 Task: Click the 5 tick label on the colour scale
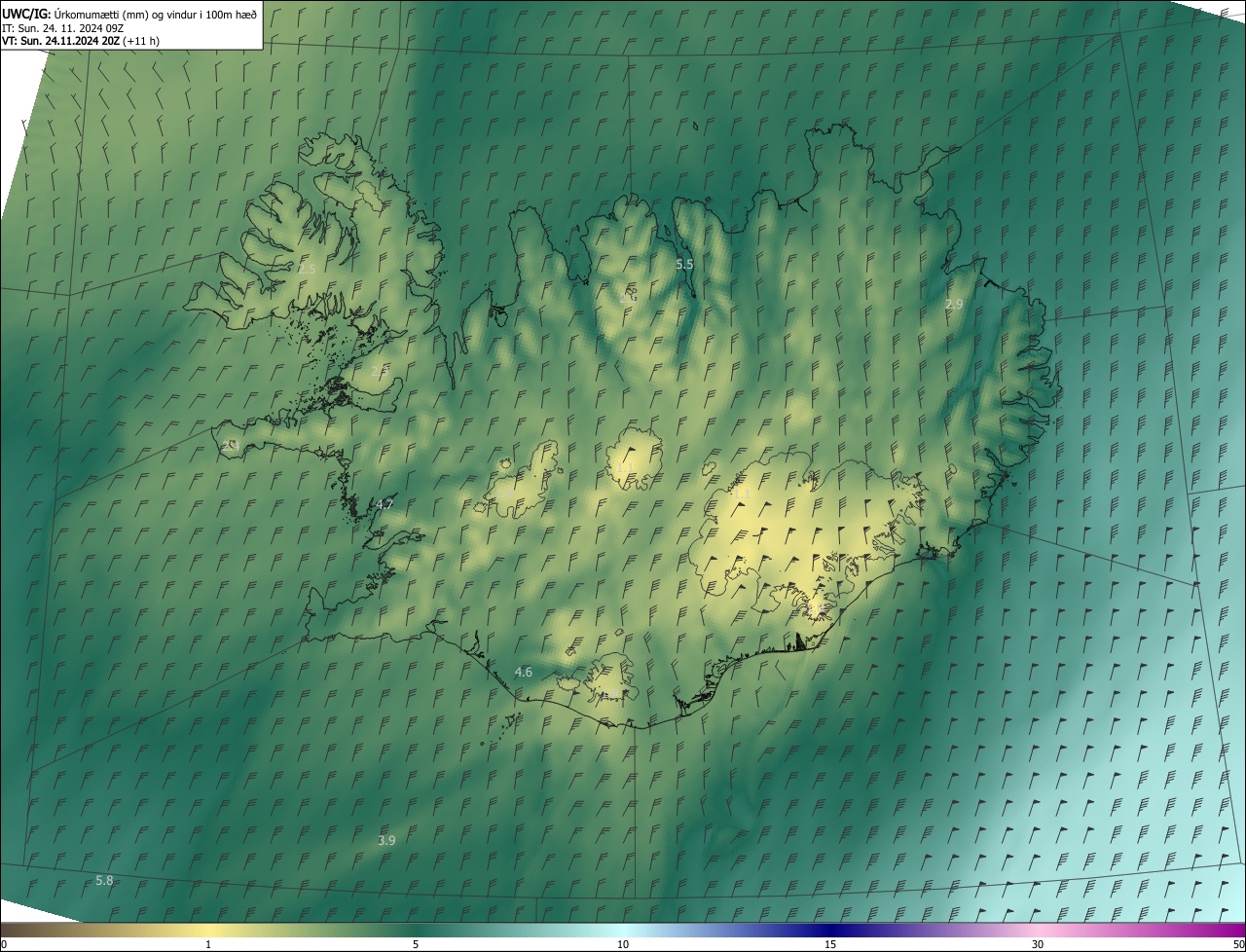[416, 944]
